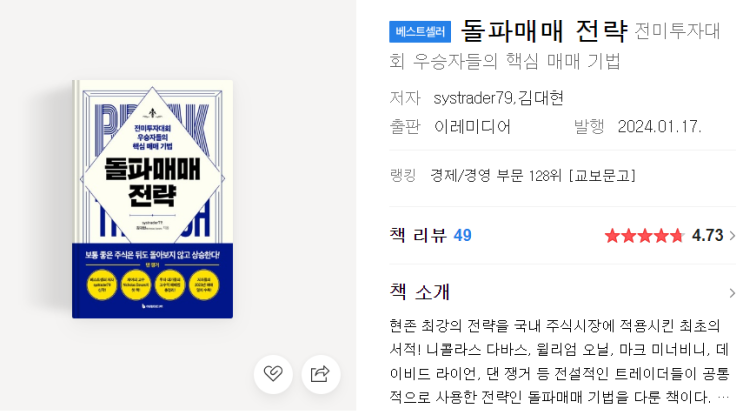Click the heart like icon
The width and height of the screenshot is (743, 415).
coord(273,374)
